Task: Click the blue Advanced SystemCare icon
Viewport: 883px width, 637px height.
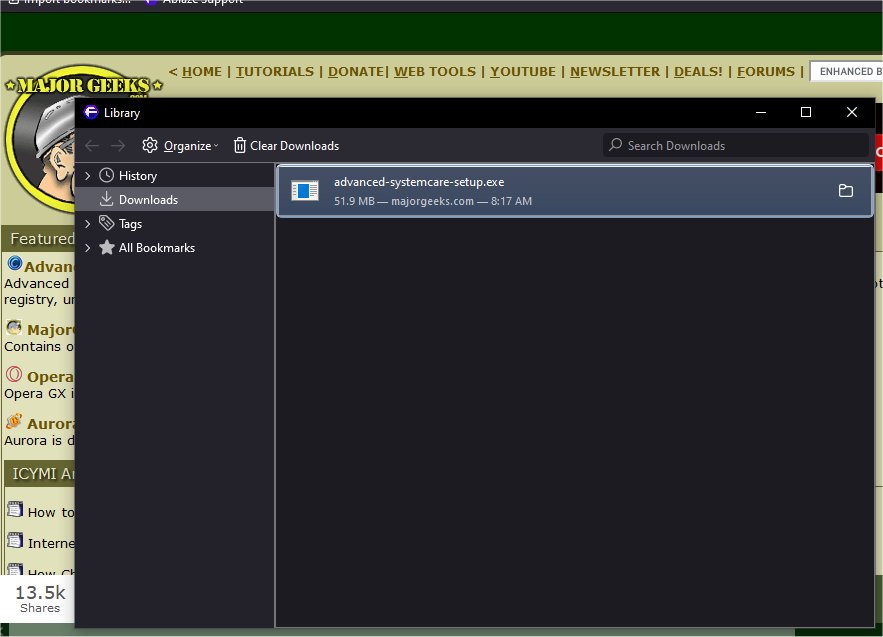Action: 15,263
